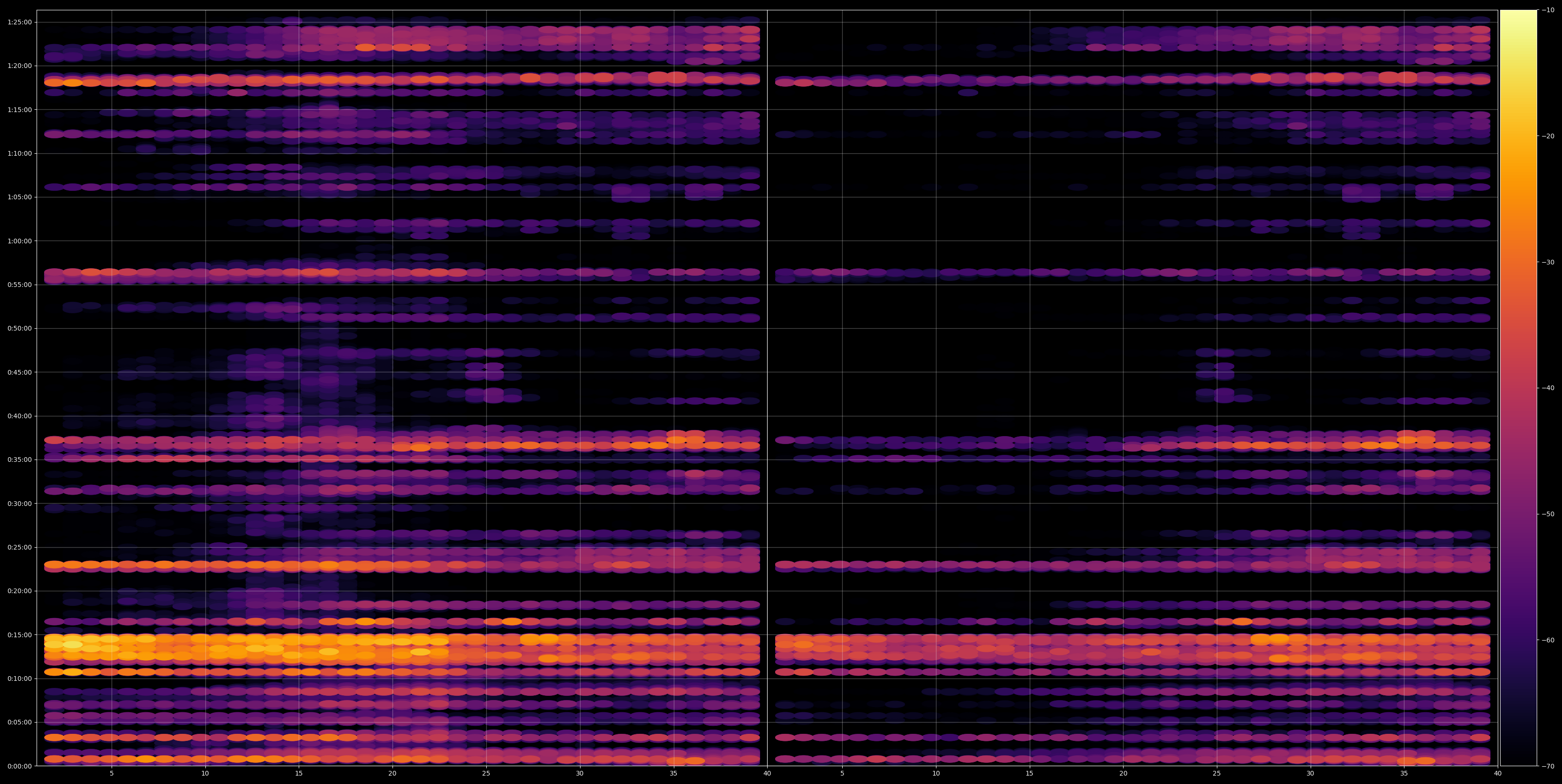The width and height of the screenshot is (1562, 784).
Task: Select x-axis label 10 under left heatmap
Action: click(x=205, y=774)
